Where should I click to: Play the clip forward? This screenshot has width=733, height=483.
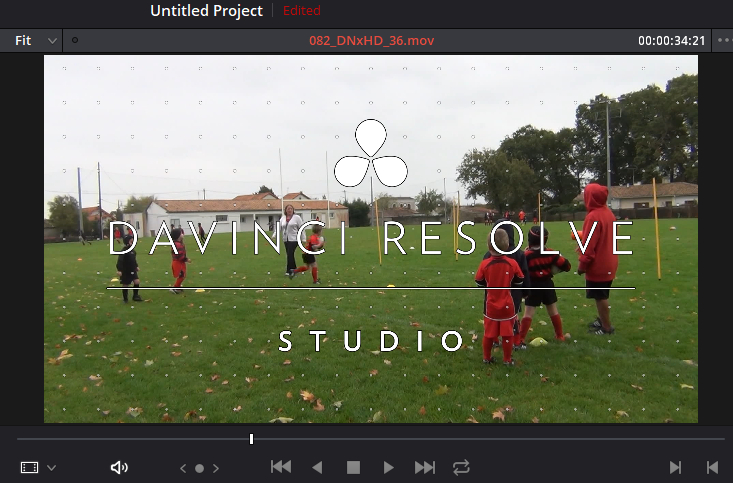point(388,467)
